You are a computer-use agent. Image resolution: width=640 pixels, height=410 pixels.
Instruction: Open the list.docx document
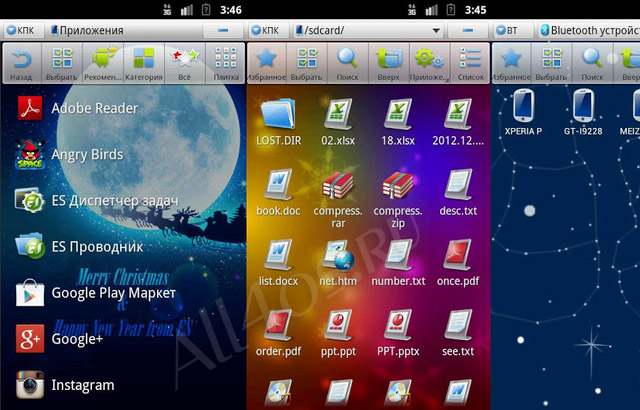[278, 262]
